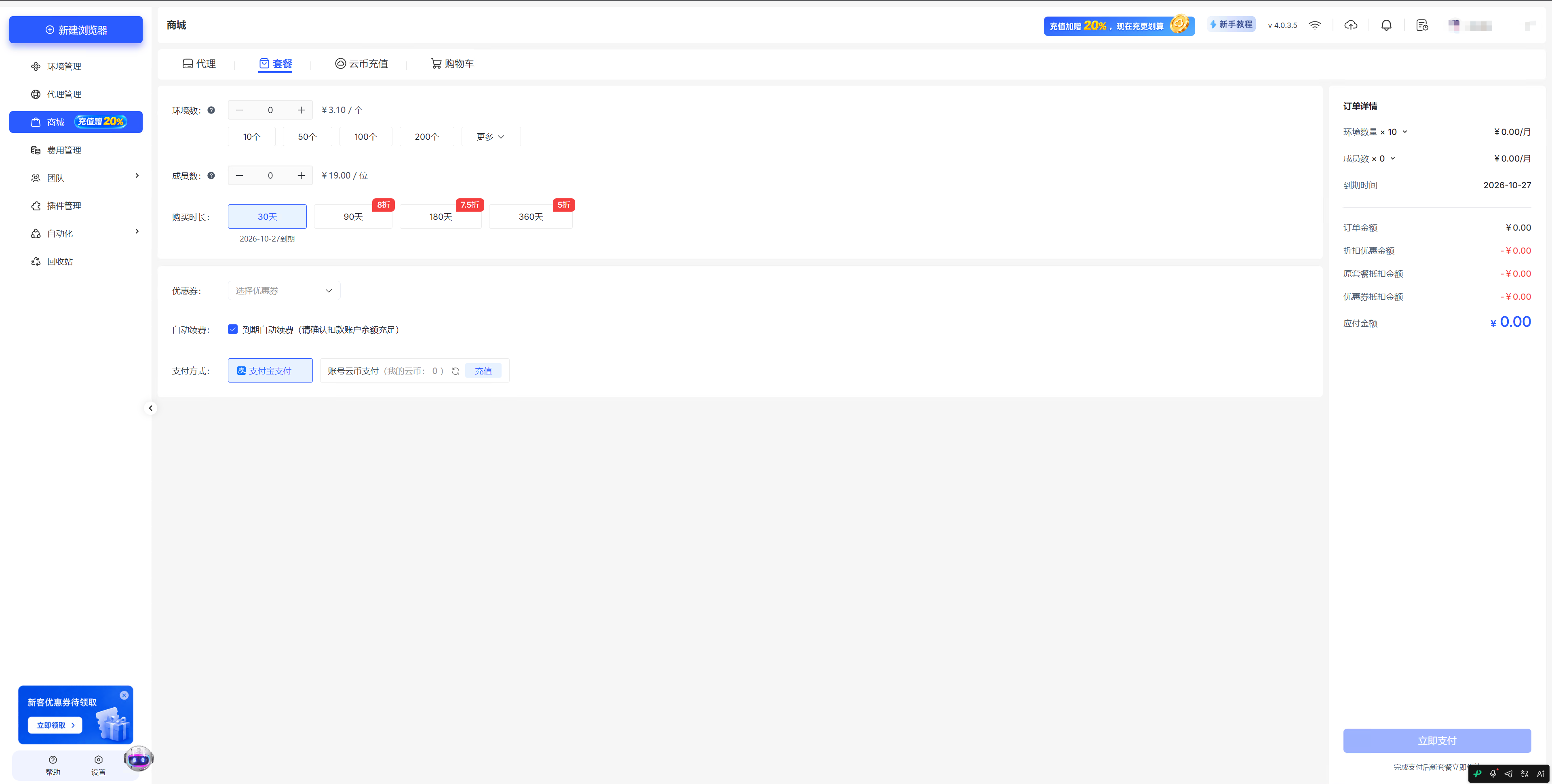
Task: Select the 90天 duration with 8折
Action: pos(353,217)
